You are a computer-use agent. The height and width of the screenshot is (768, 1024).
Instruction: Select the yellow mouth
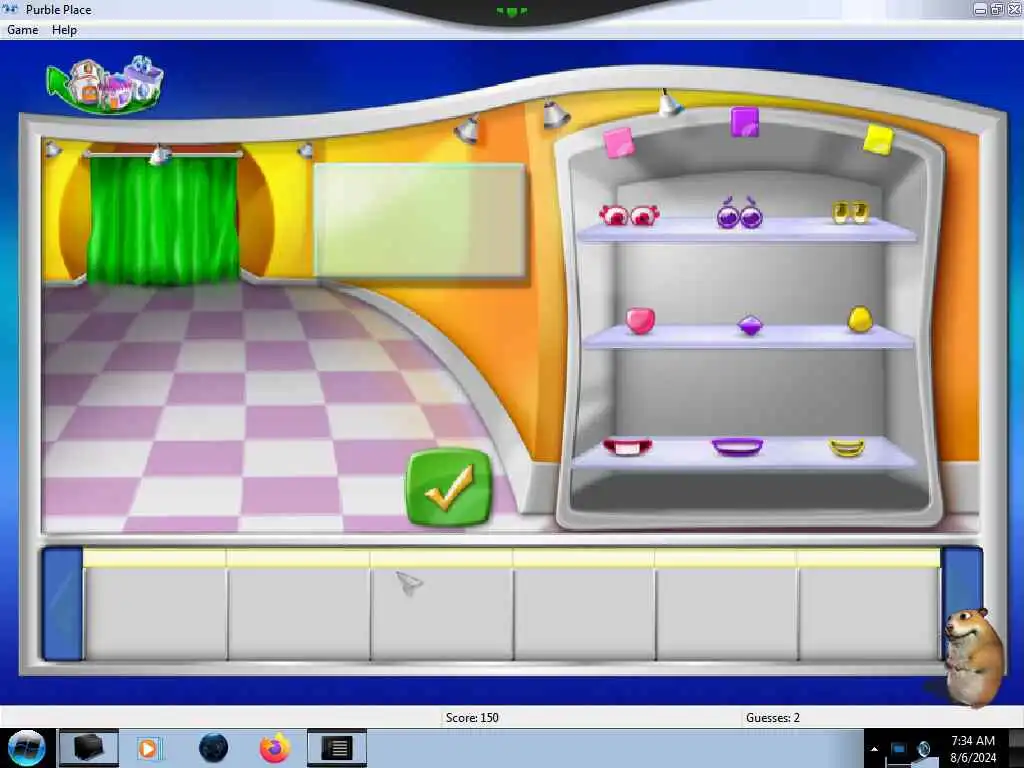[x=847, y=447]
